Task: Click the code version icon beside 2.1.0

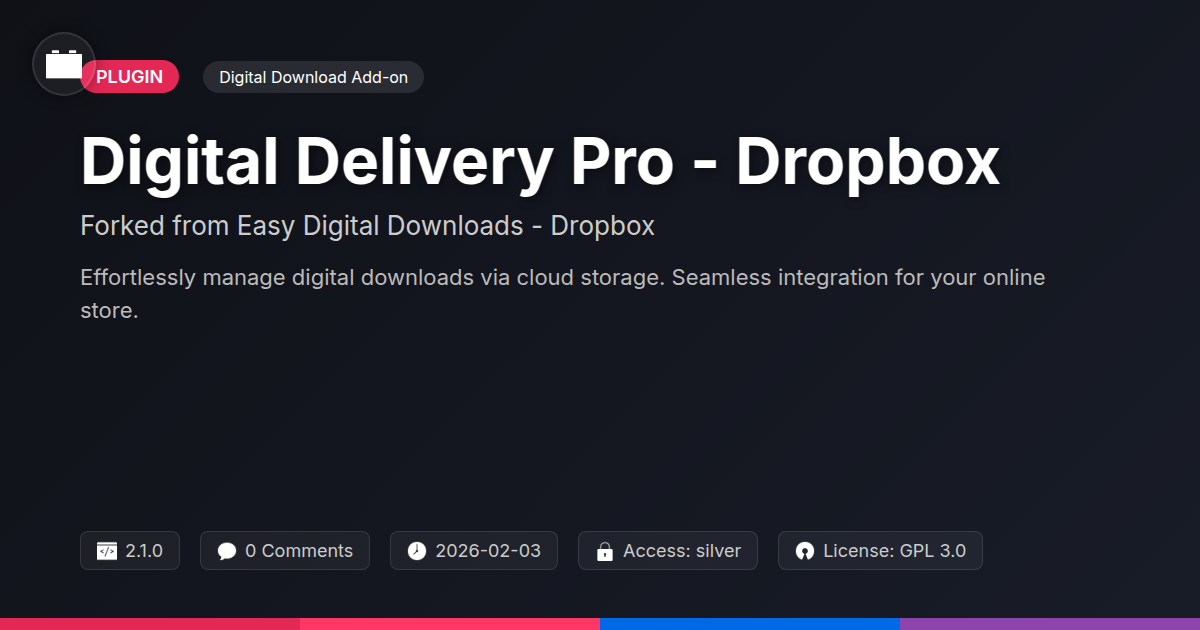Action: tap(107, 551)
